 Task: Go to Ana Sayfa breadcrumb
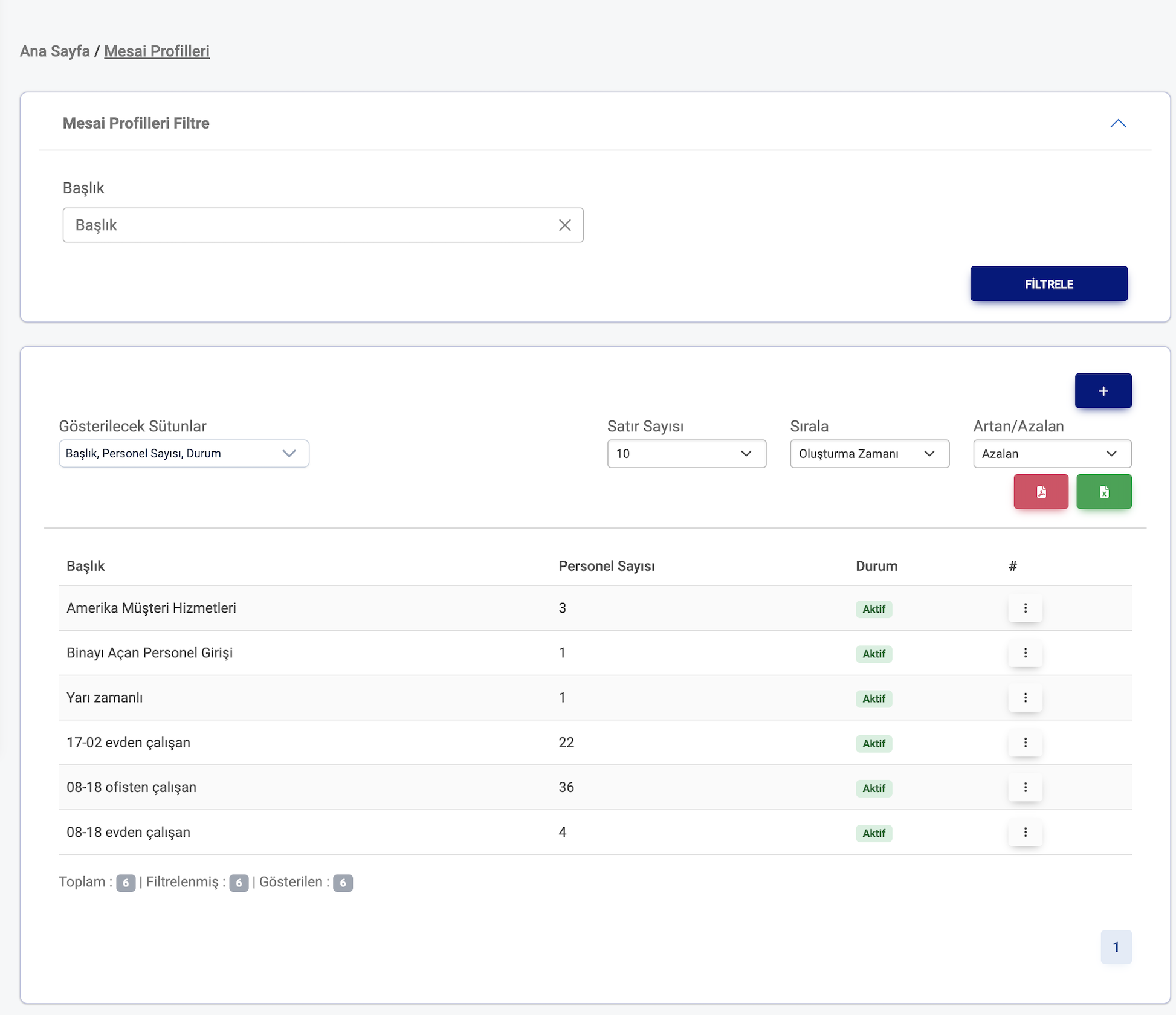55,51
